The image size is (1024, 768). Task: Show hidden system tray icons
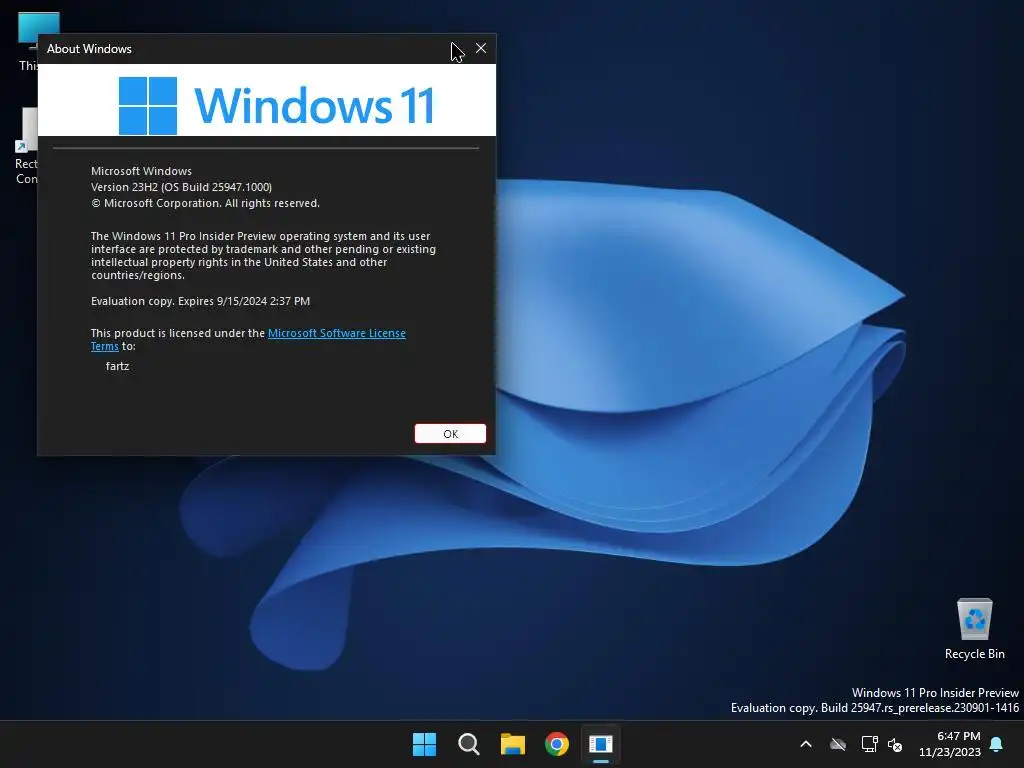(x=806, y=744)
